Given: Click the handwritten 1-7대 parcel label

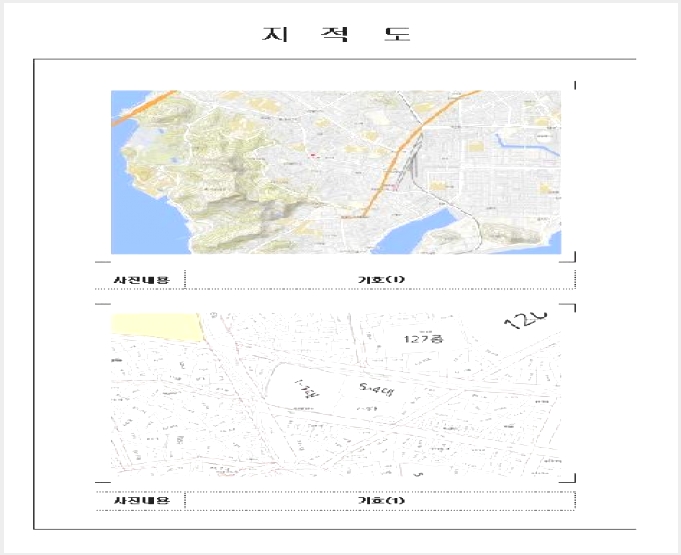Looking at the screenshot, I should 307,389.
